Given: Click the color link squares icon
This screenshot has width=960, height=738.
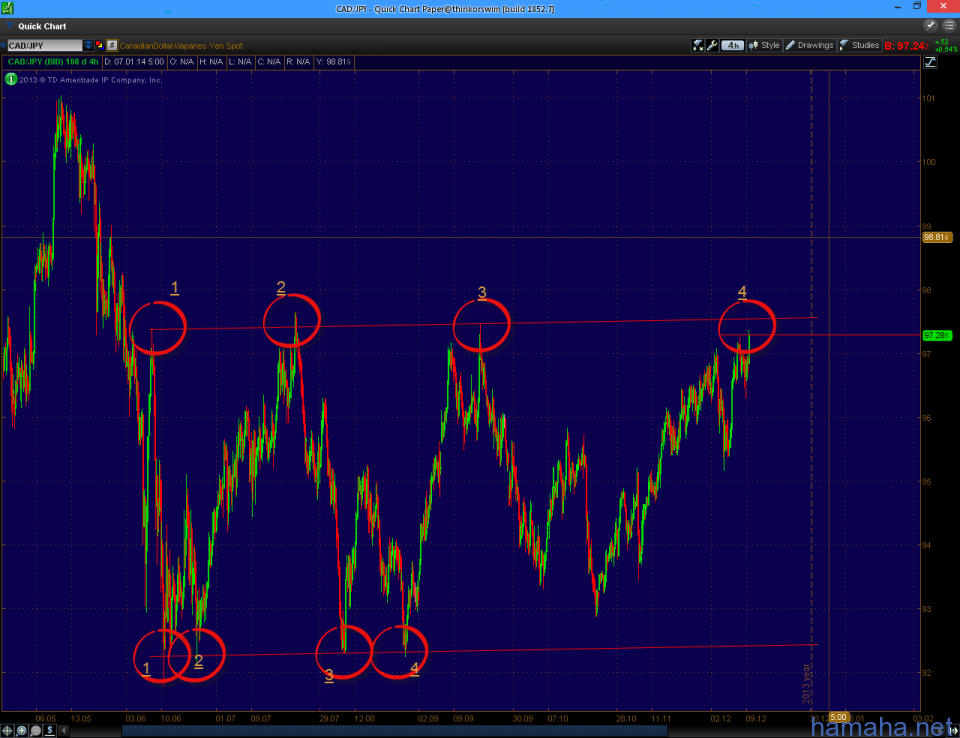Looking at the screenshot, I should click(x=99, y=45).
